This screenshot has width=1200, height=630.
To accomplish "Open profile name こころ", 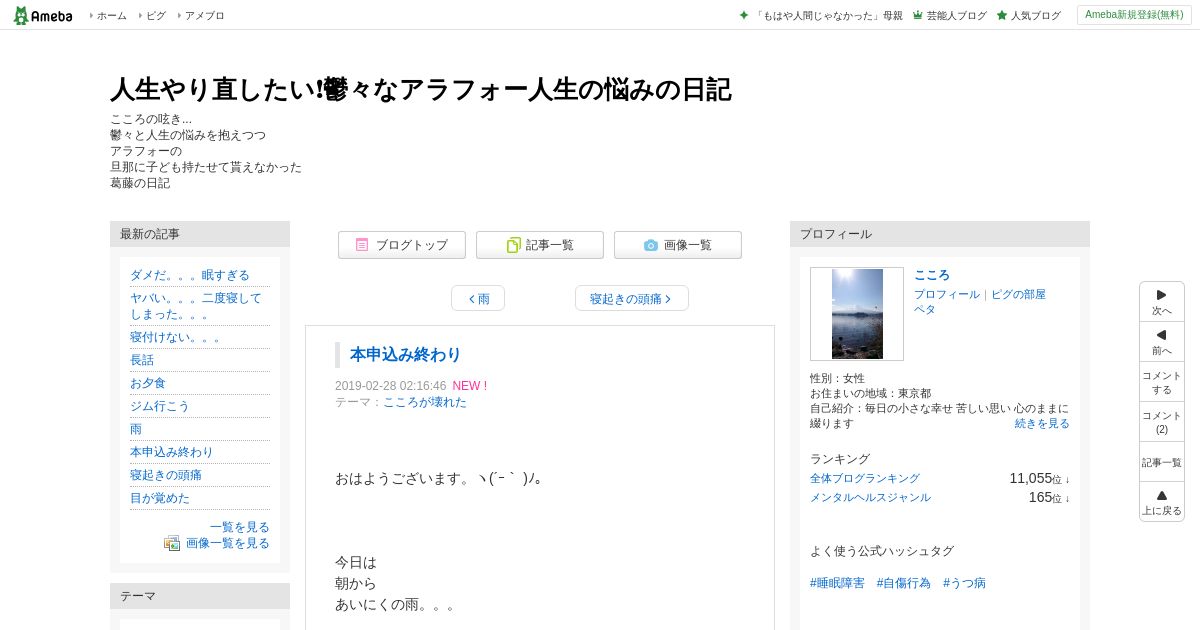I will pos(932,275).
